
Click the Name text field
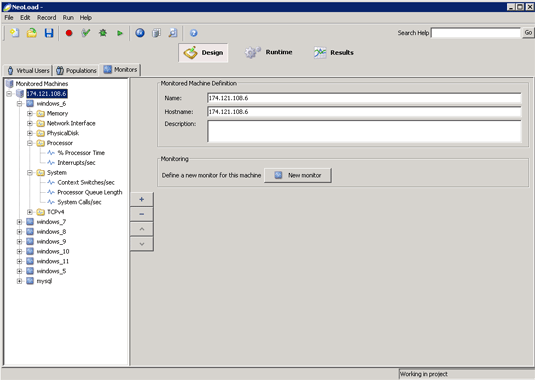coord(364,98)
